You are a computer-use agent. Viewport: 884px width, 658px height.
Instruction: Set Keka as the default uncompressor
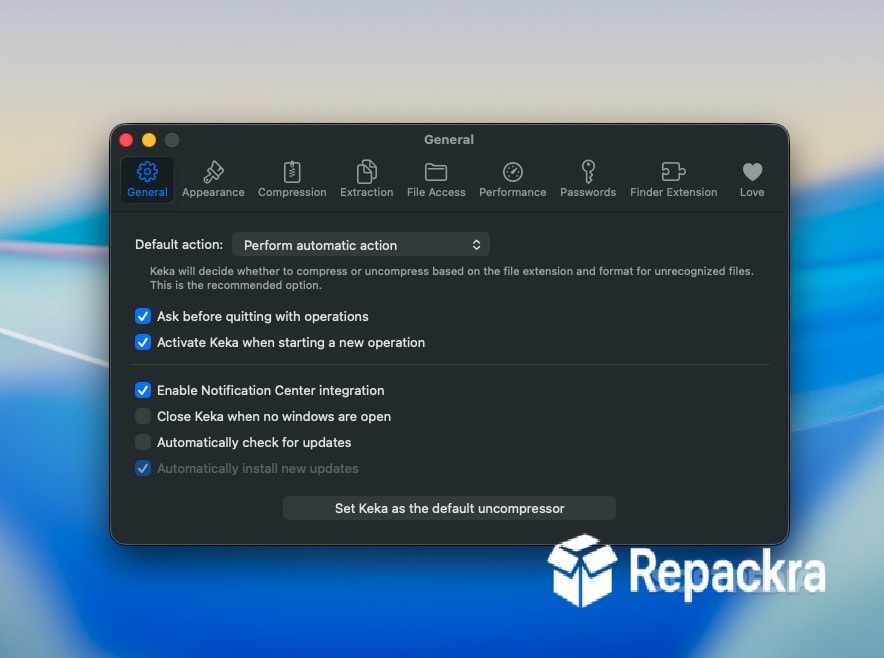pos(449,508)
